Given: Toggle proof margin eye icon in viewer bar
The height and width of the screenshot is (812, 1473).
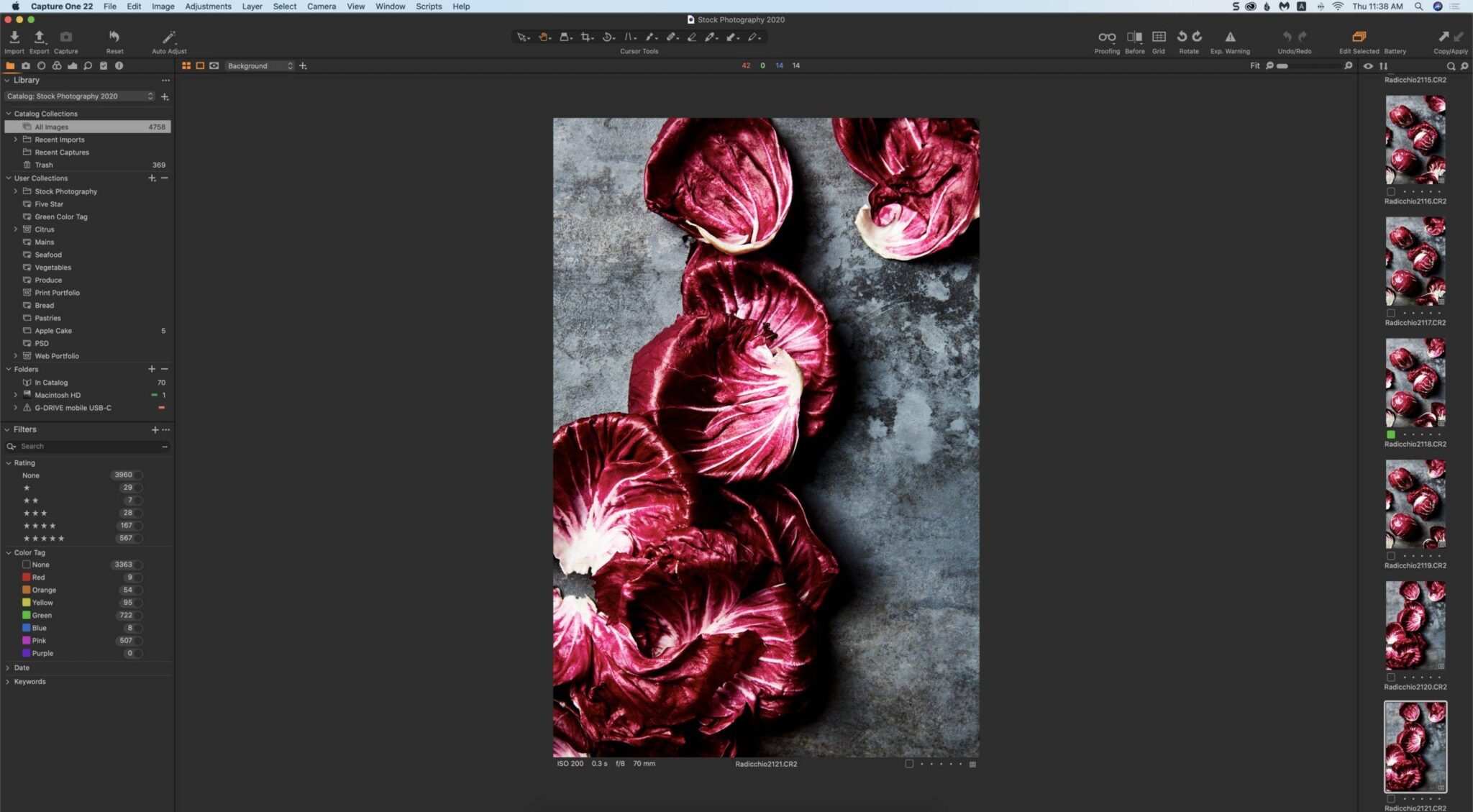Looking at the screenshot, I should coord(214,65).
